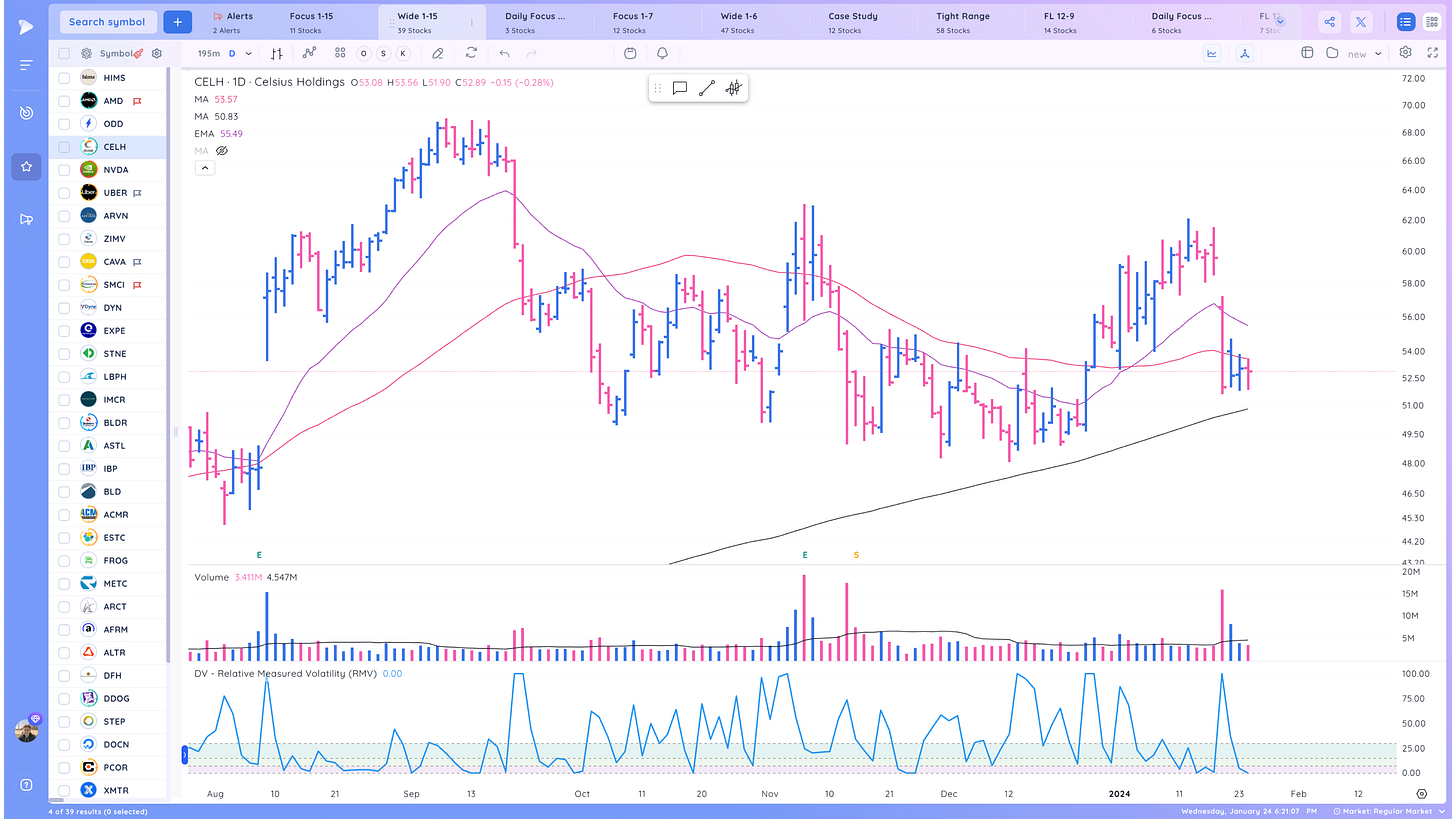Image resolution: width=1456 pixels, height=819 pixels.
Task: Undo the last chart action
Action: [x=505, y=53]
